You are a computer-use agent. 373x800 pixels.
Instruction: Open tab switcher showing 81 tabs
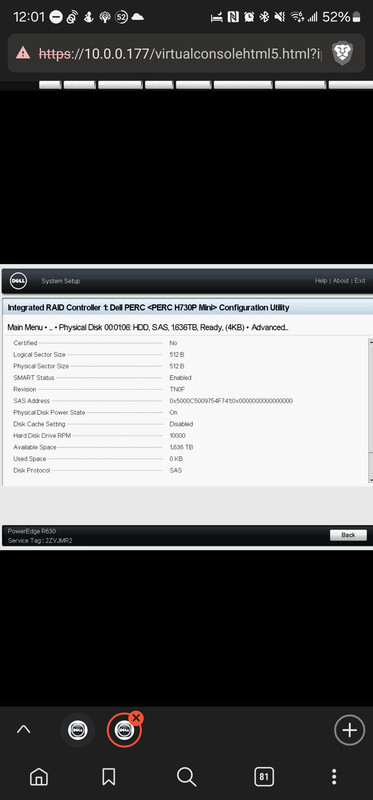click(x=264, y=777)
